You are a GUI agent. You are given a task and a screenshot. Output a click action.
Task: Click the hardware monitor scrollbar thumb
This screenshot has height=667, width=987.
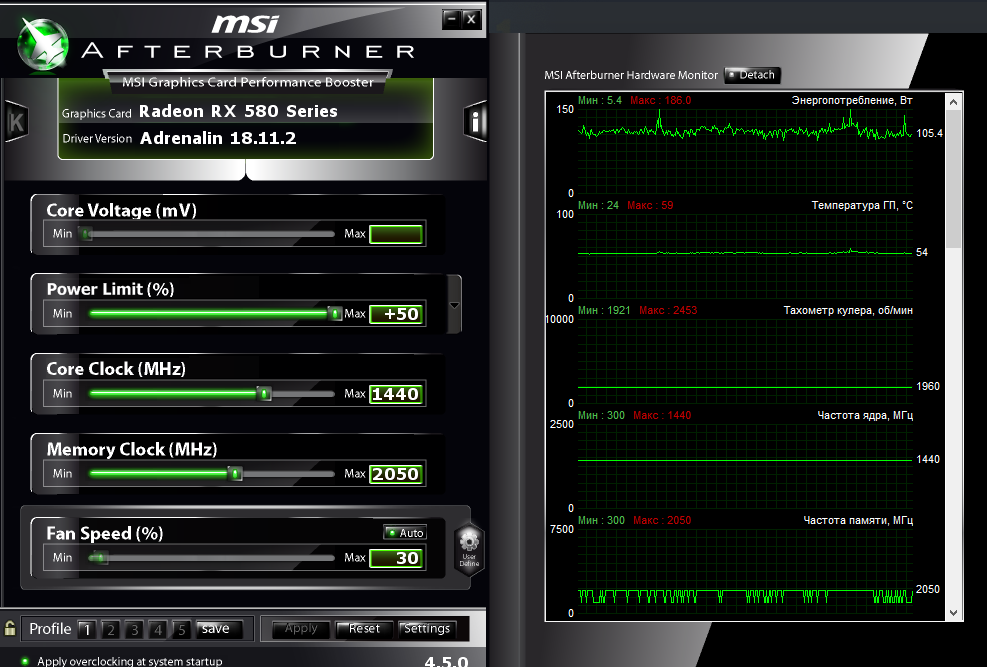click(954, 179)
